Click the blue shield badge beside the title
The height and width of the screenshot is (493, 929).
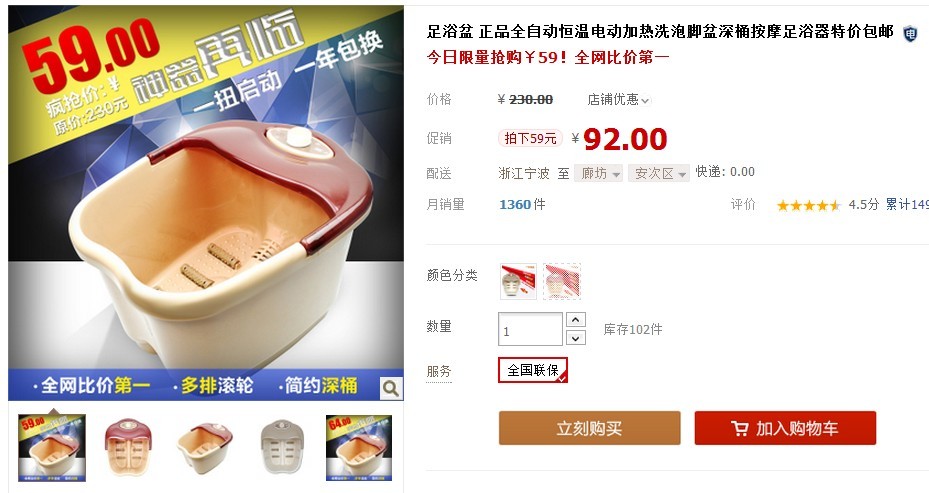pyautogui.click(x=909, y=34)
